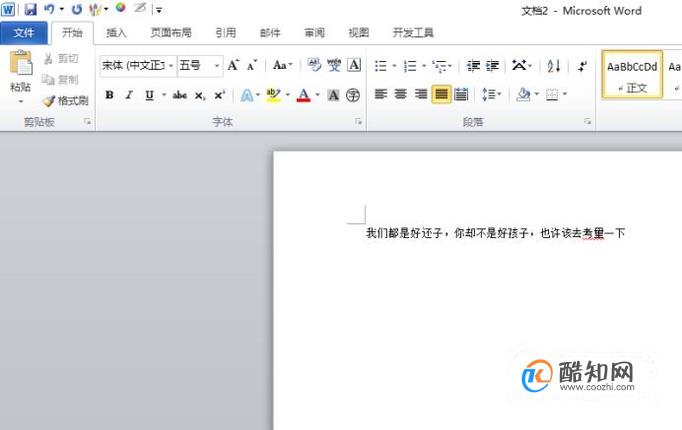Screen dimensions: 682x430
Task: Toggle Subscript formatting
Action: pyautogui.click(x=200, y=95)
